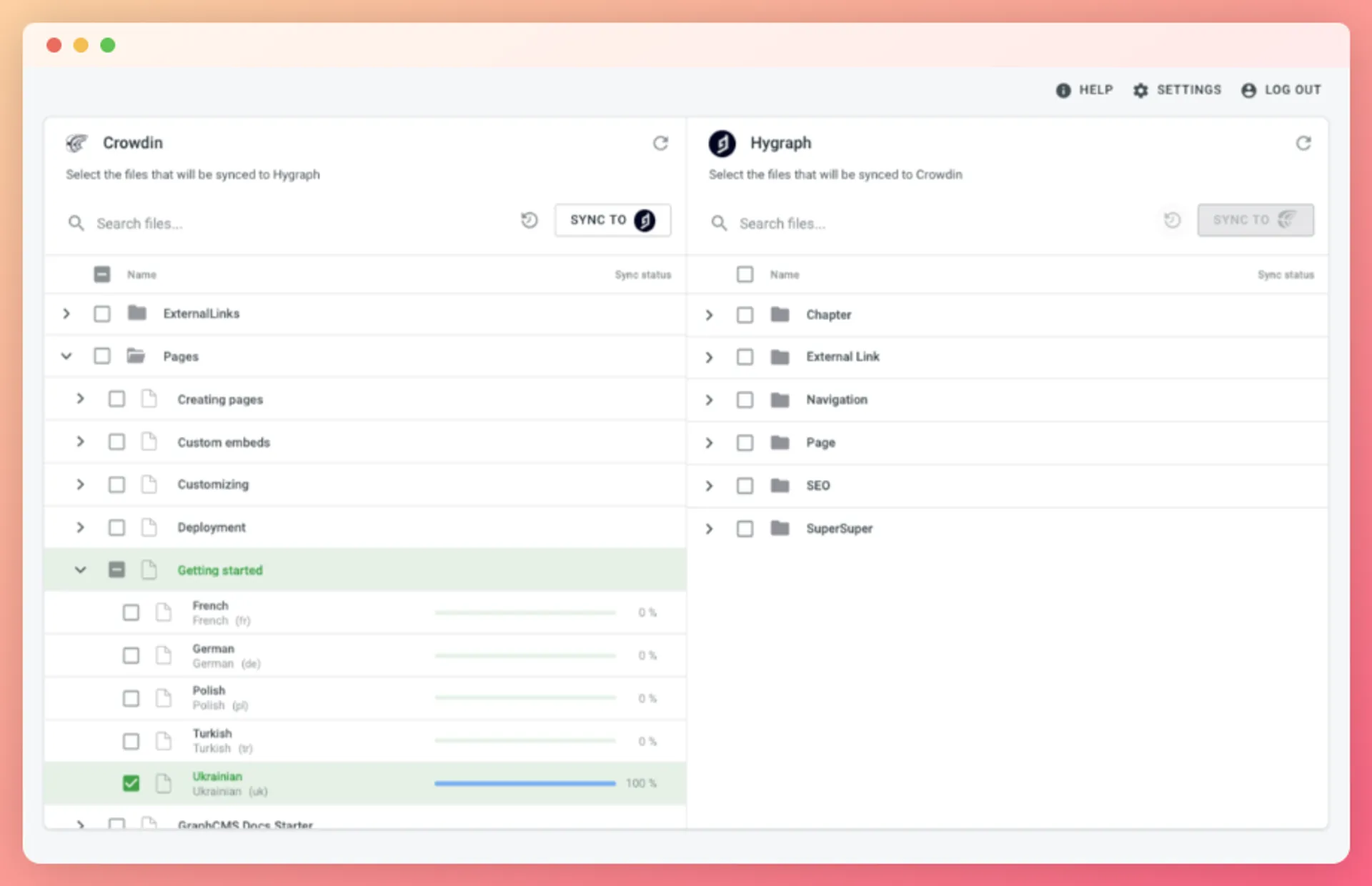The height and width of the screenshot is (886, 1372).
Task: Check the SEO folder checkbox
Action: [745, 486]
